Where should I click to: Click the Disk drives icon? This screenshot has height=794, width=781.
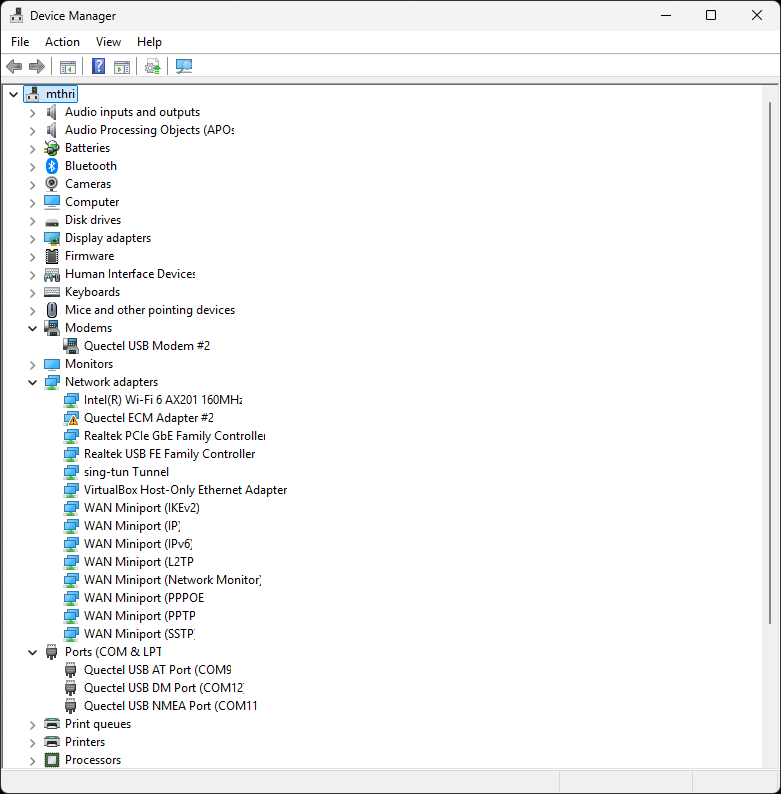click(x=52, y=222)
